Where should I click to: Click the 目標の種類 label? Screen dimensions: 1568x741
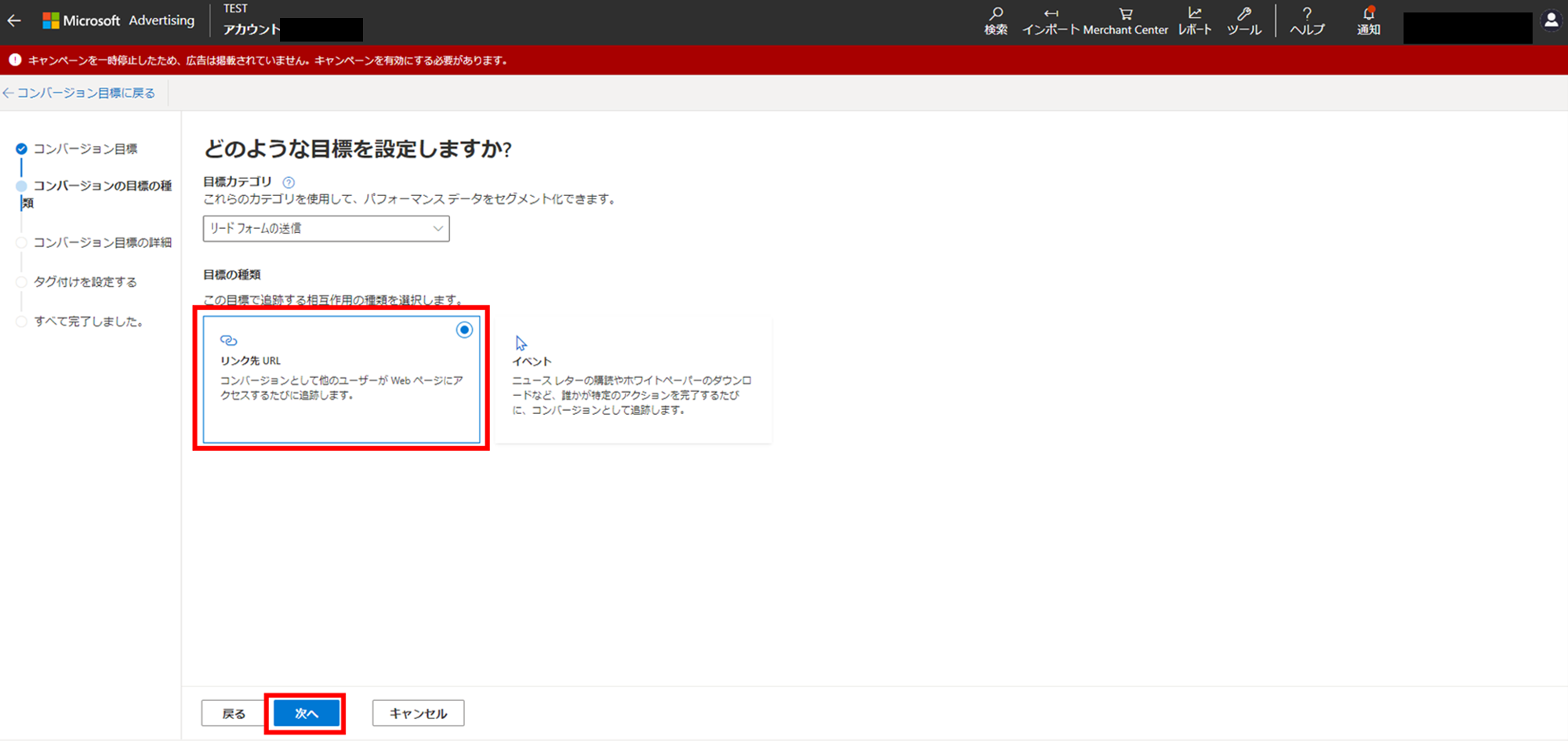pos(232,274)
